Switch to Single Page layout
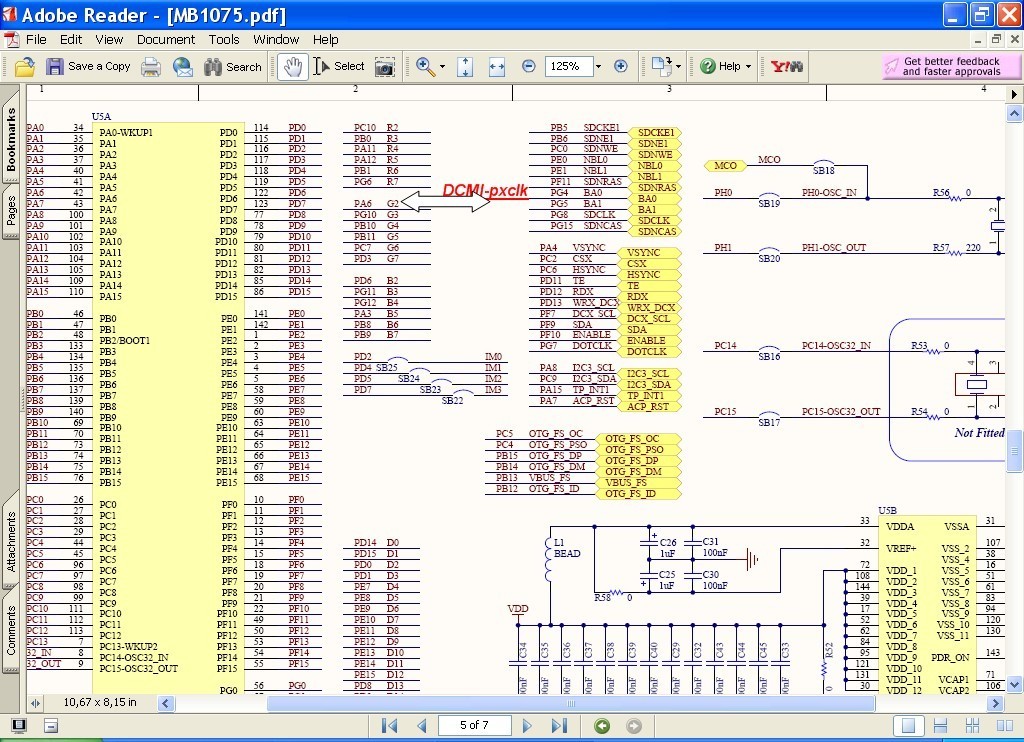The width and height of the screenshot is (1024, 742). coord(908,726)
